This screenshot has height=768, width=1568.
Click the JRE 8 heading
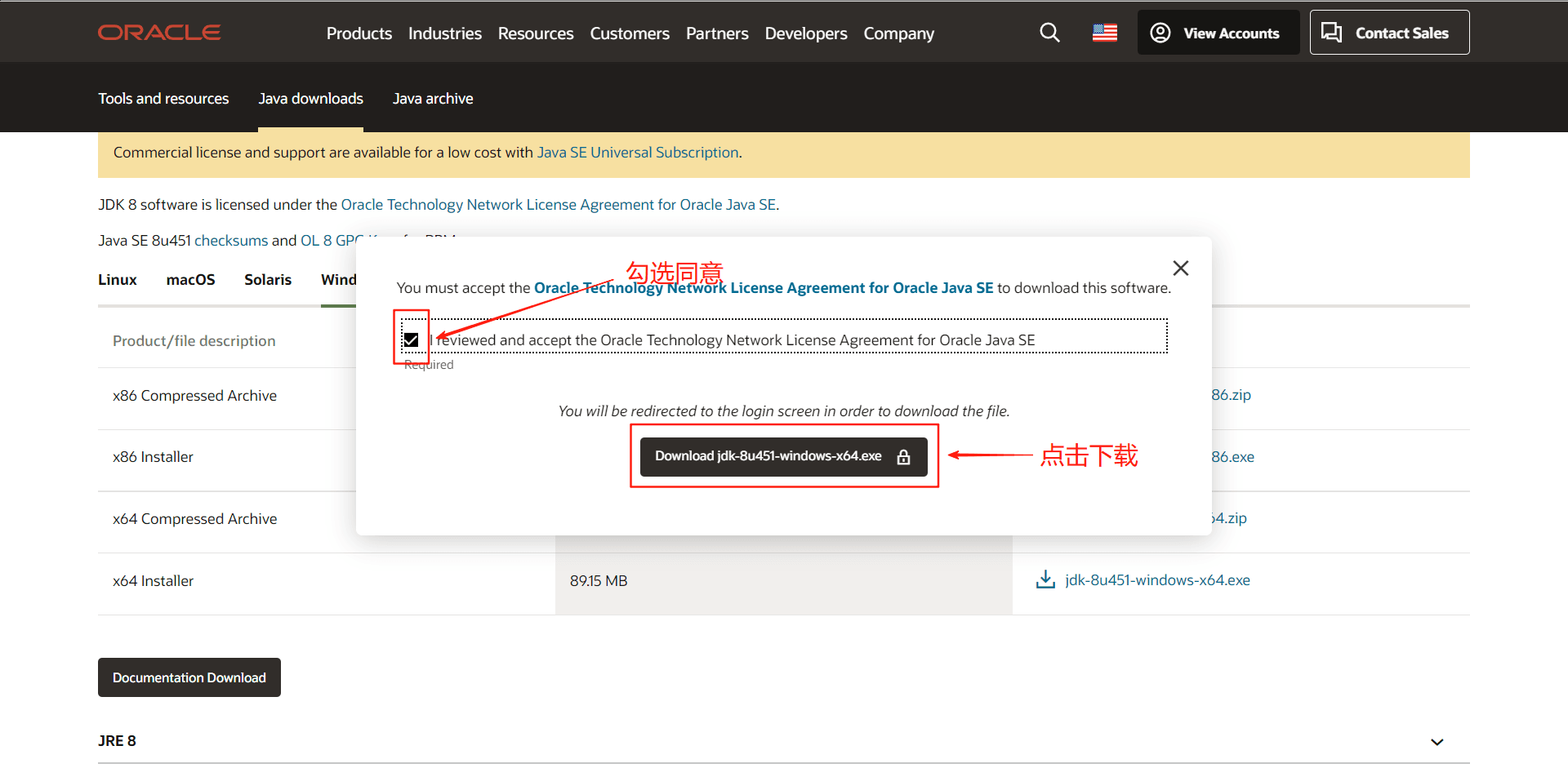click(117, 741)
